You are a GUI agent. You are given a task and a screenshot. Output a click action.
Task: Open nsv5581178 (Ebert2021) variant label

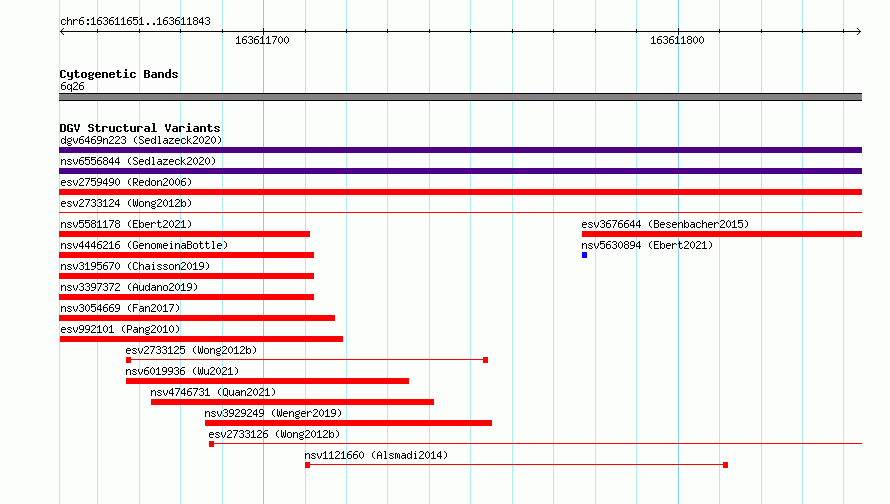126,224
